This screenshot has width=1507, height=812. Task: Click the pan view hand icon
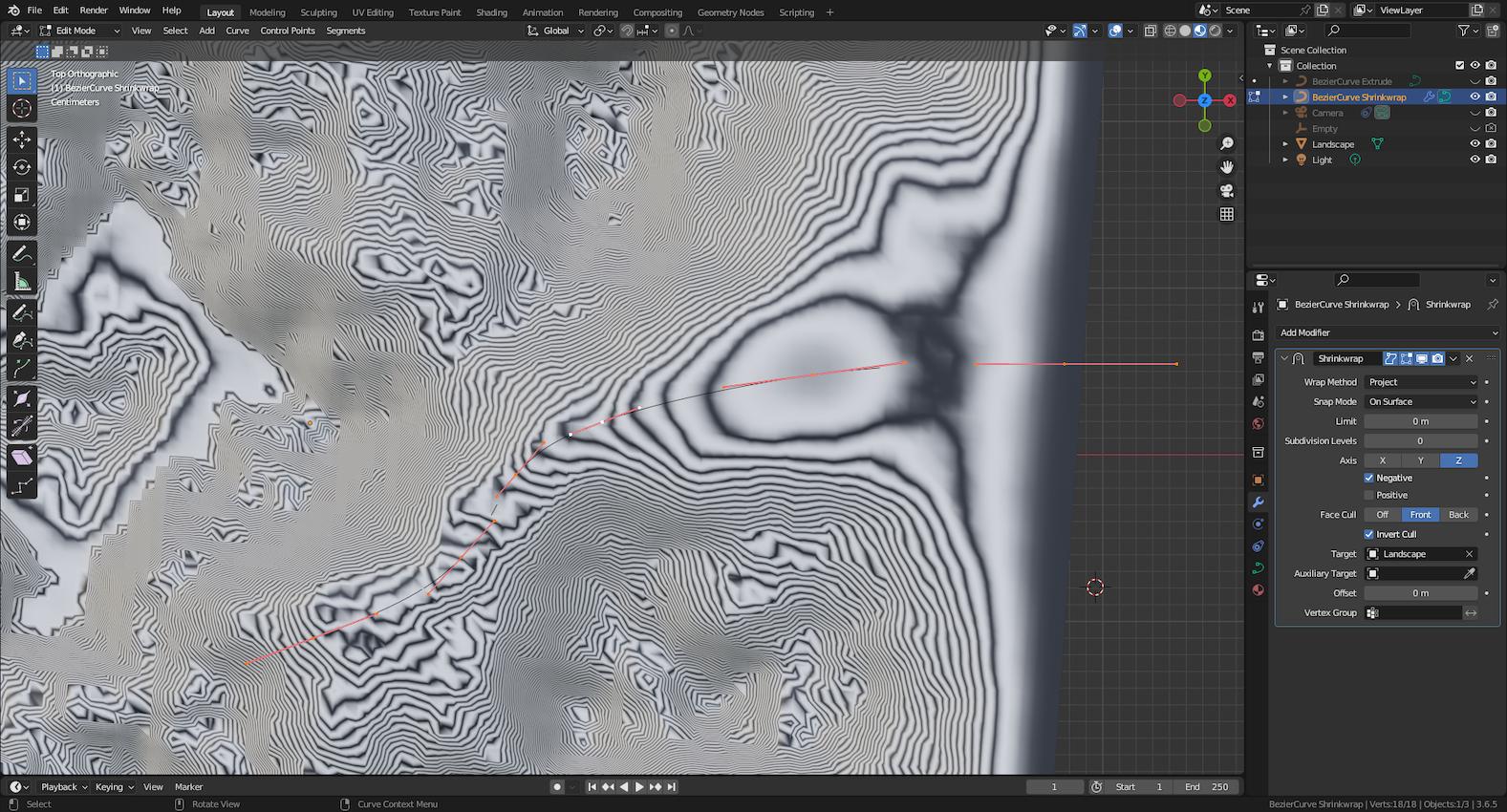click(x=1227, y=167)
